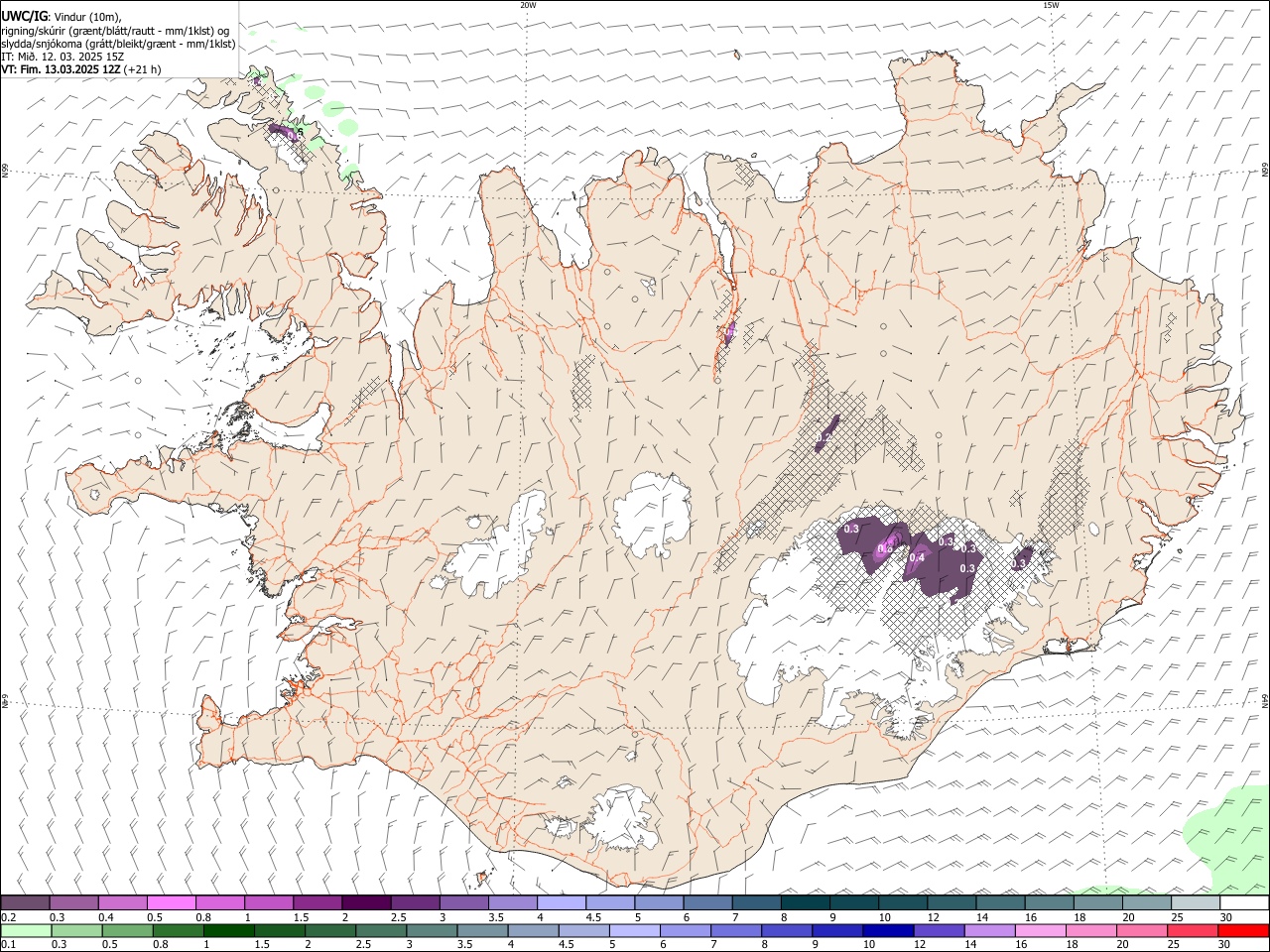Pick the 6 slate-blue swatch in upper legend

click(x=707, y=902)
